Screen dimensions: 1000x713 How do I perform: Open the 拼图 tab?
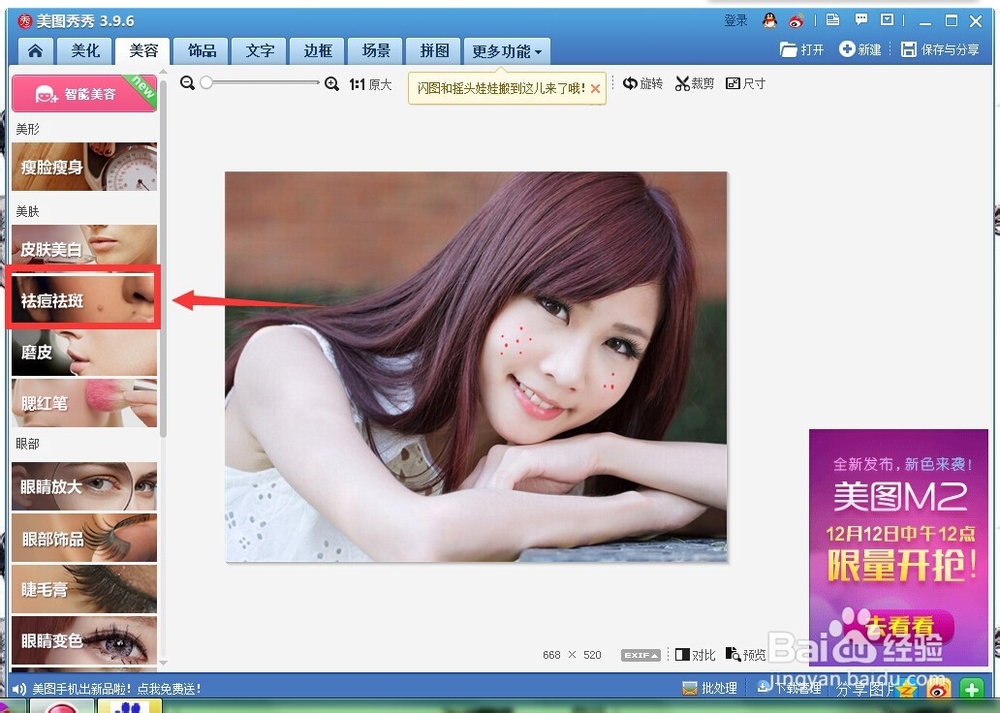pos(434,51)
